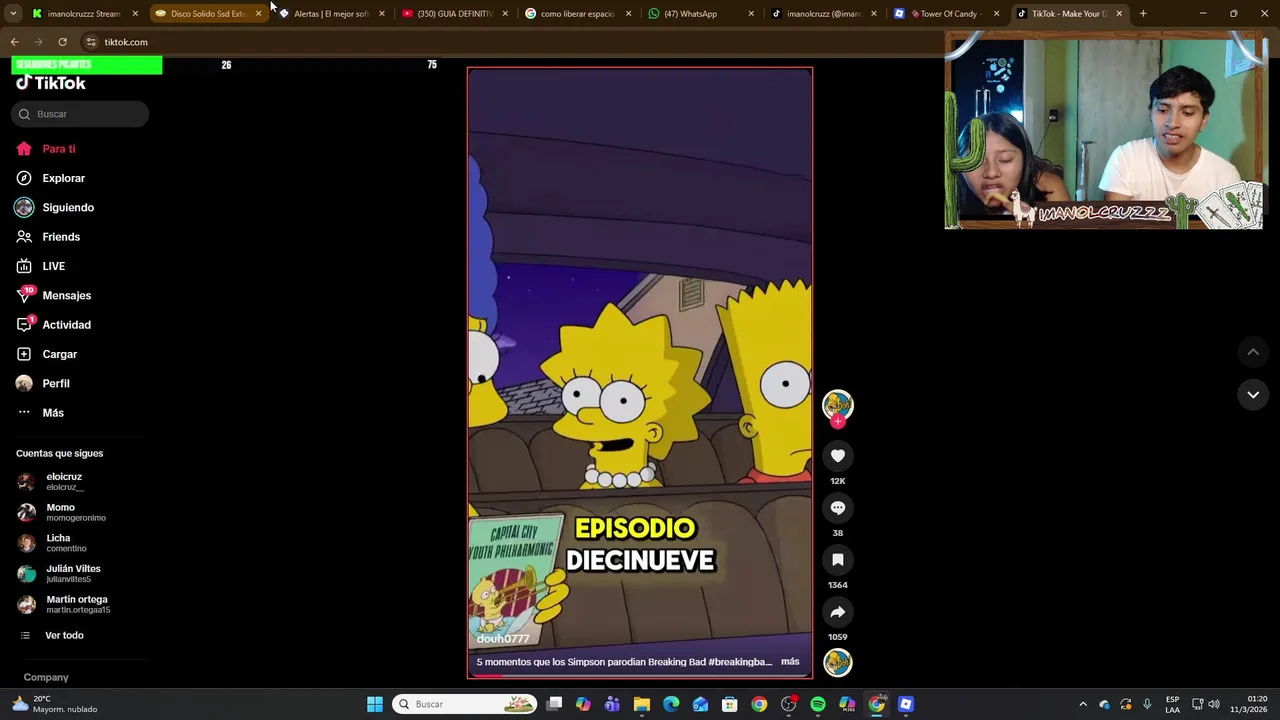This screenshot has height=720, width=1280.
Task: Open Microsoft Edge from taskbar
Action: 671,704
